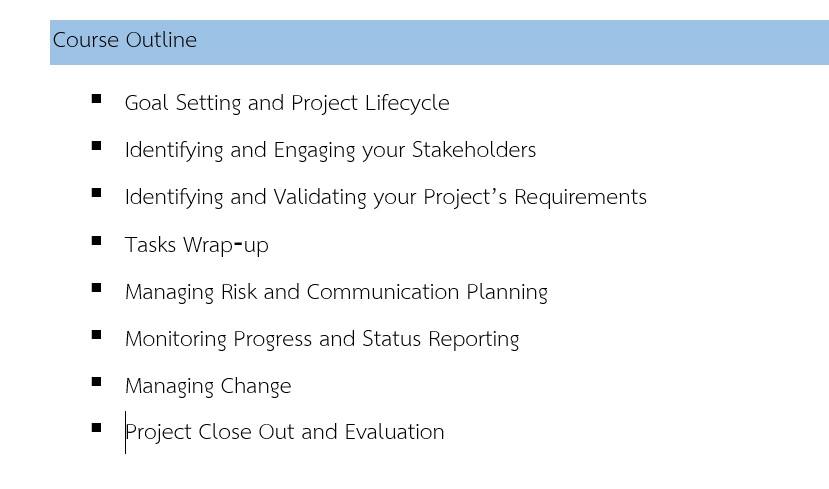Click the bullet marker beside Engaging your Stakeholders
Image resolution: width=829 pixels, height=489 pixels.
tap(96, 146)
